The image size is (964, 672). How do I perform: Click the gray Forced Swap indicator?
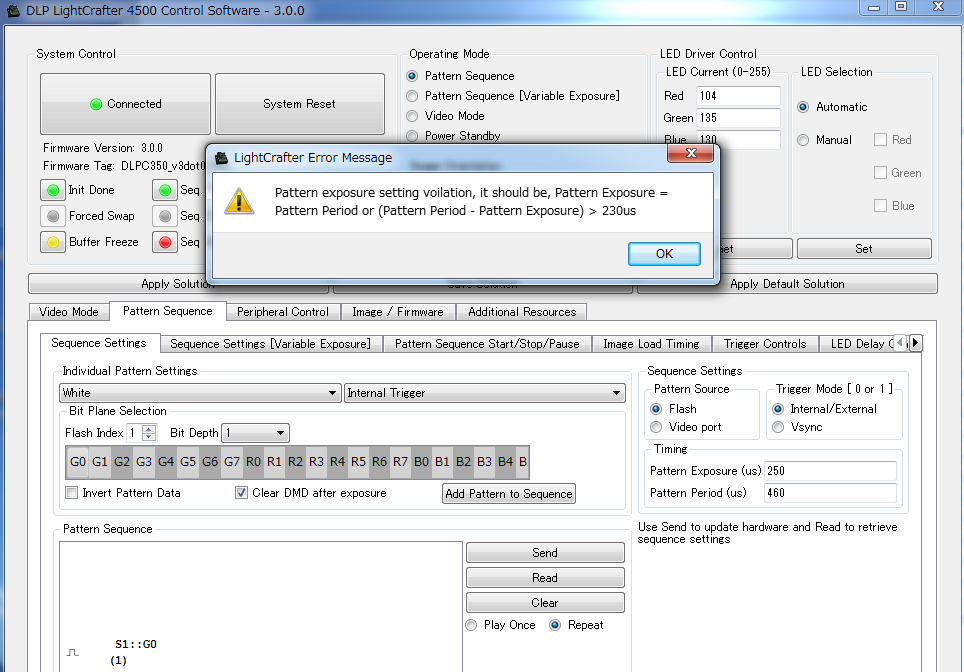(x=53, y=216)
